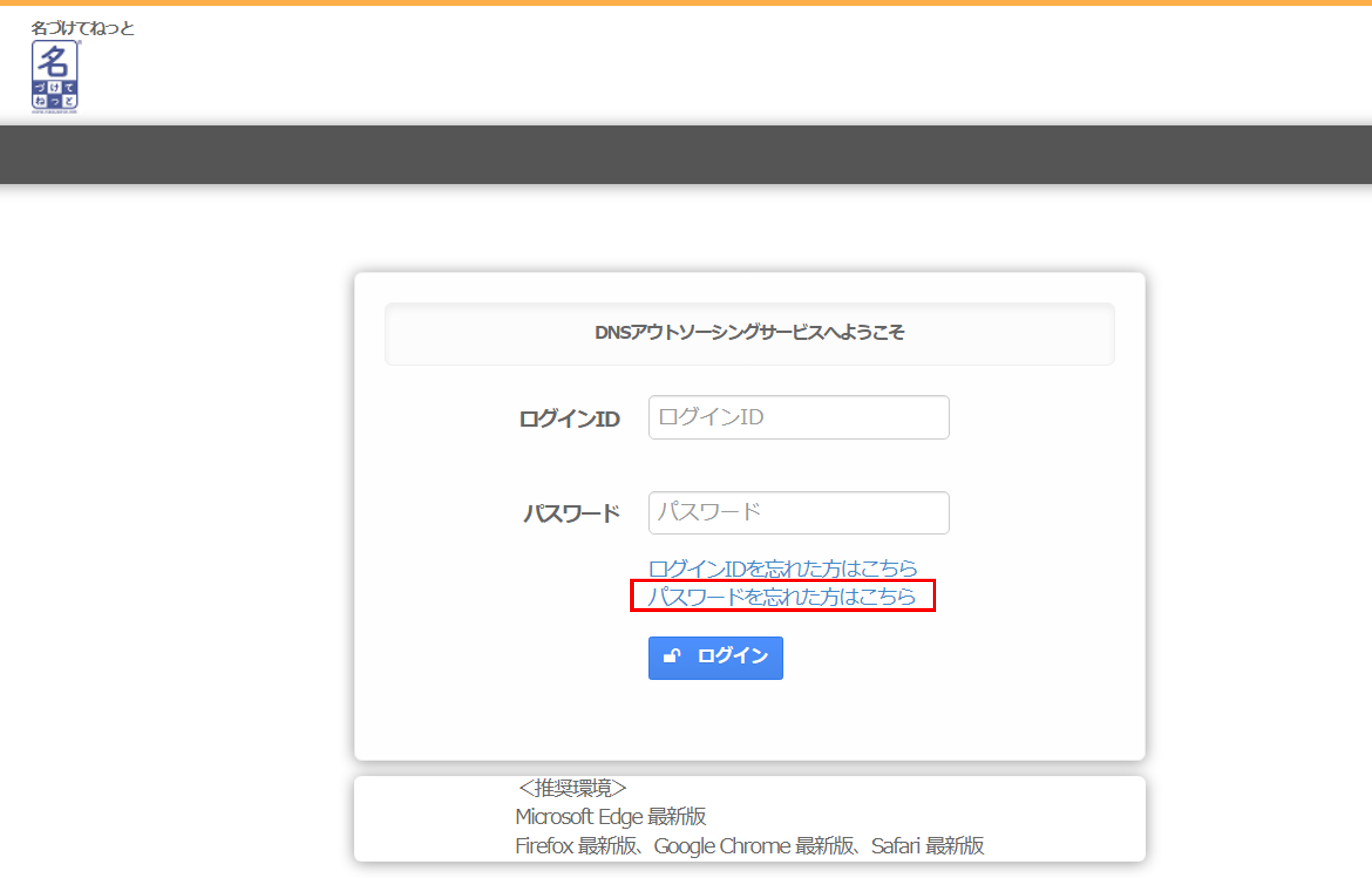Click the 名づけてねっと text above the logo
Screen dimensions: 1372x878
coord(83,28)
